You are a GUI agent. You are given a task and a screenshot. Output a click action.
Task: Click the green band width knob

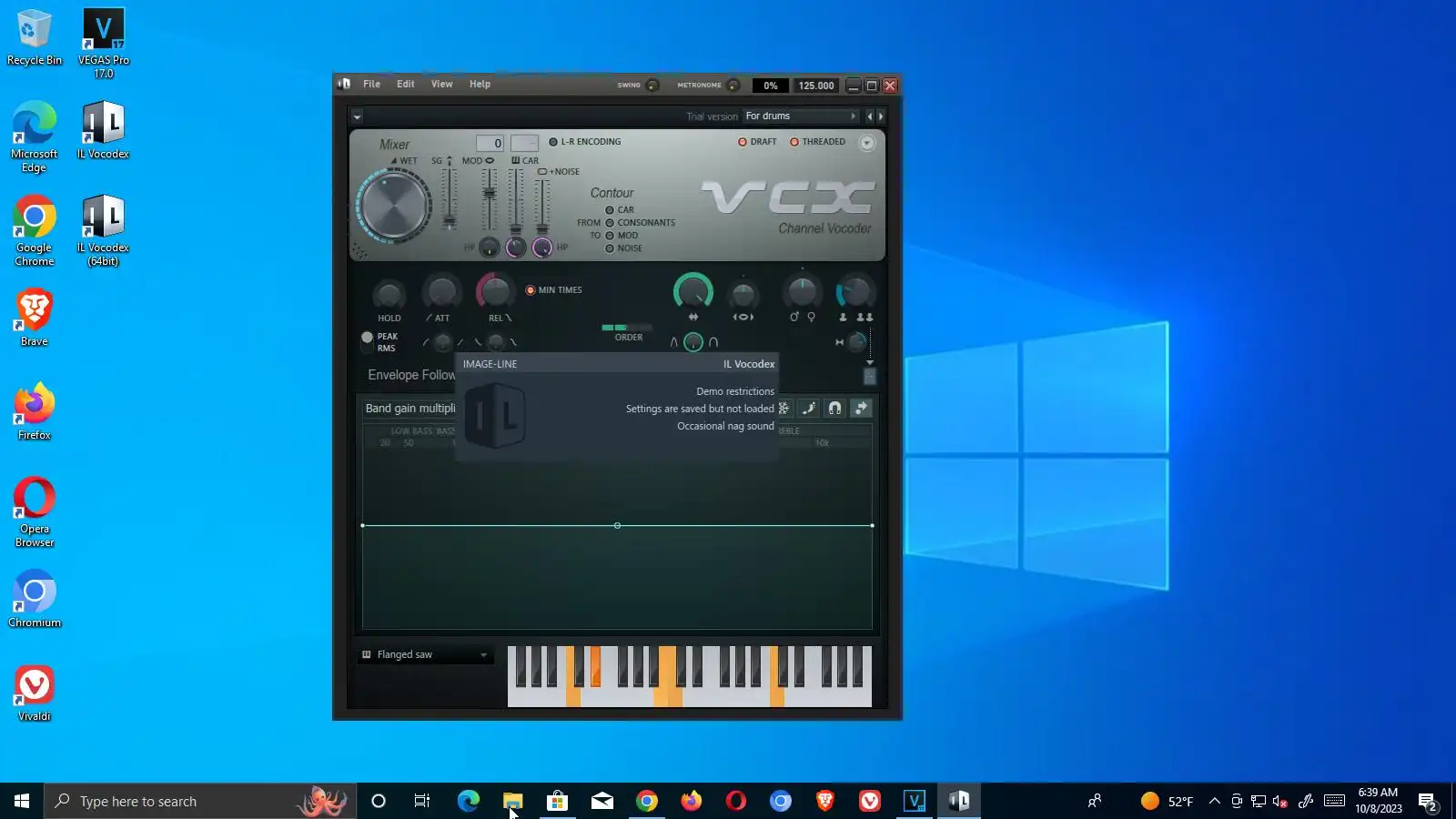tap(693, 292)
